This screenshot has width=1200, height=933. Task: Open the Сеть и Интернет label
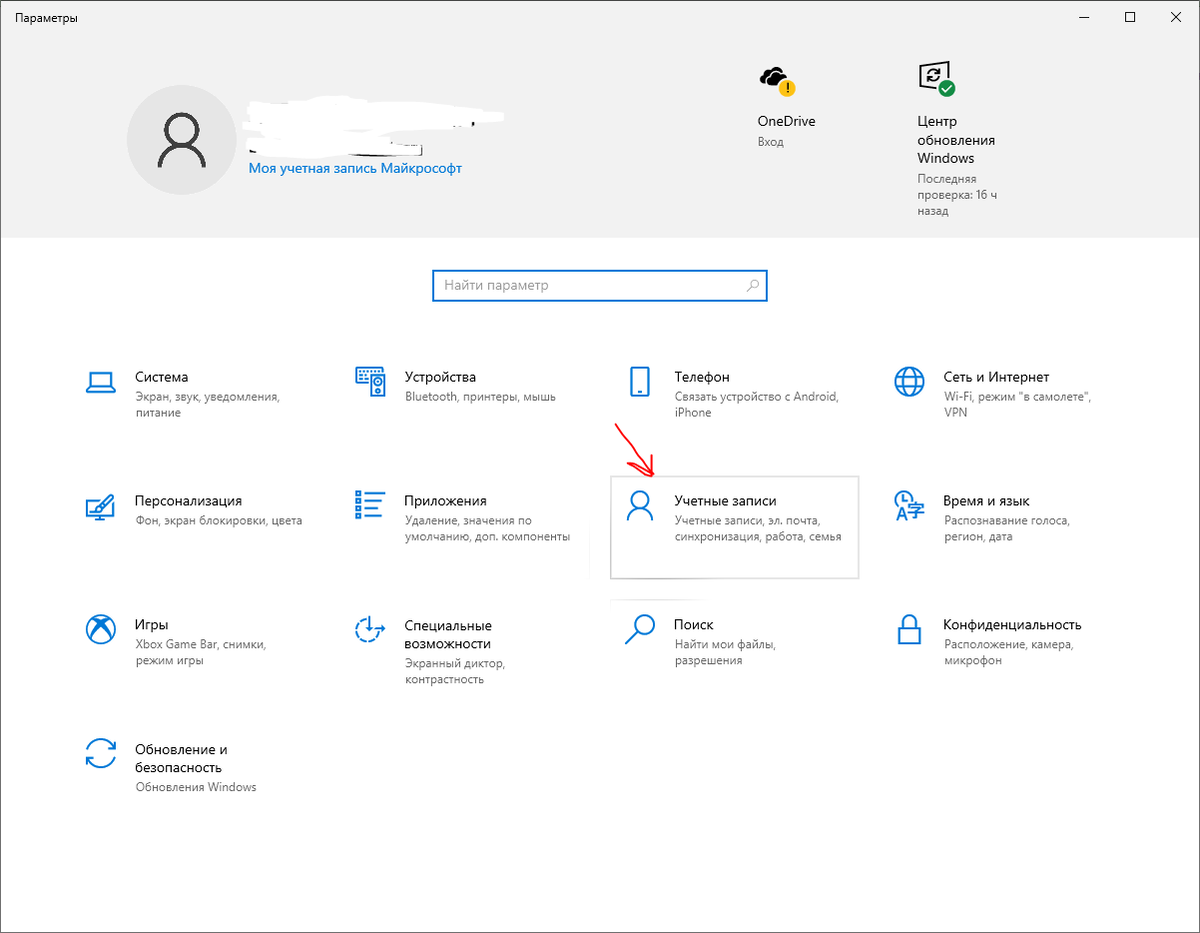click(x=996, y=377)
